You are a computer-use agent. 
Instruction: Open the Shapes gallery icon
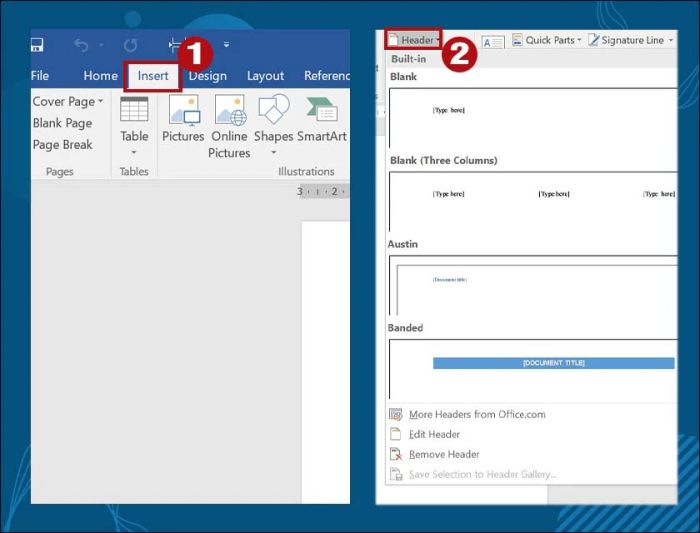273,110
